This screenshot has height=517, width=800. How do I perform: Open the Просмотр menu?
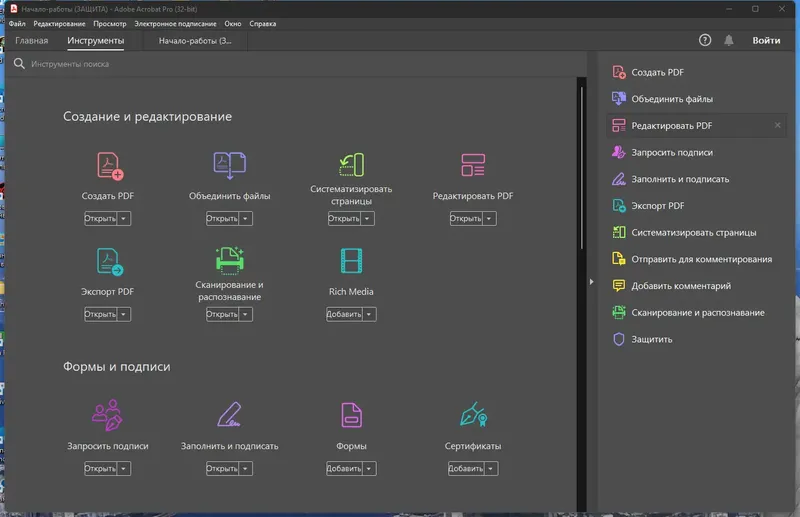pos(110,23)
